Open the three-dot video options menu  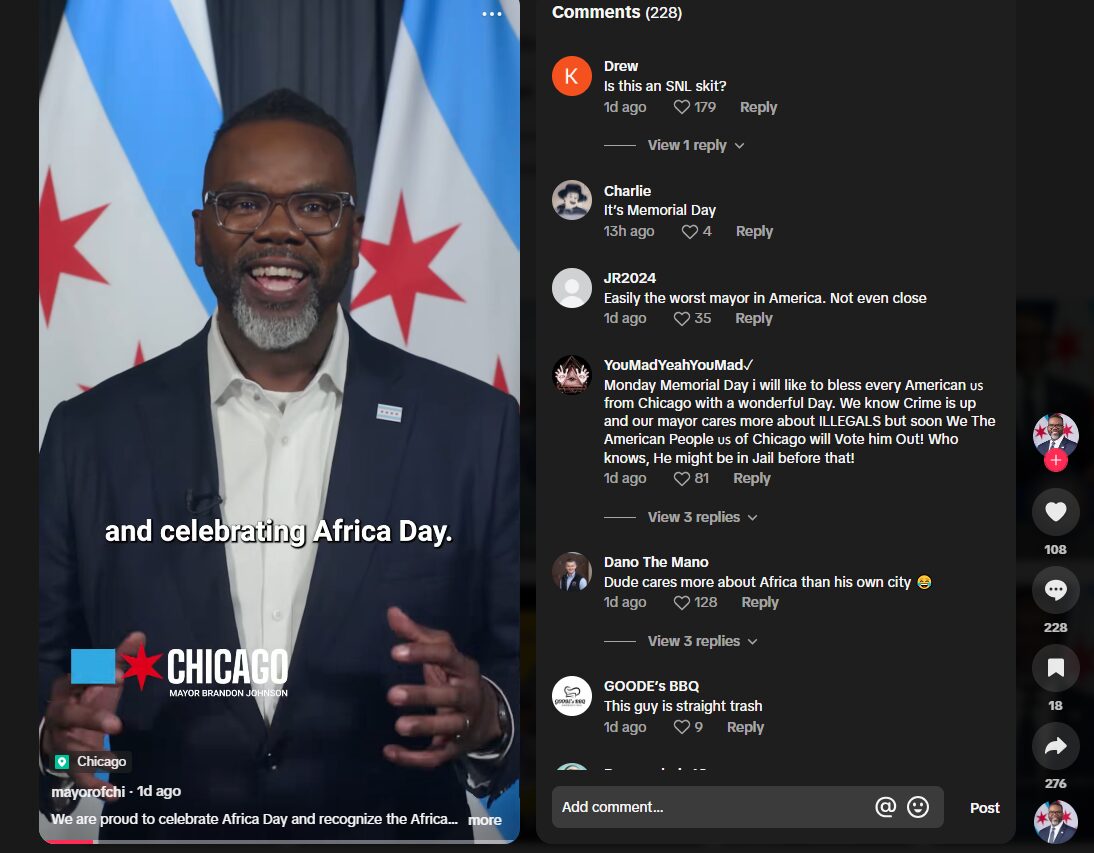tap(491, 14)
